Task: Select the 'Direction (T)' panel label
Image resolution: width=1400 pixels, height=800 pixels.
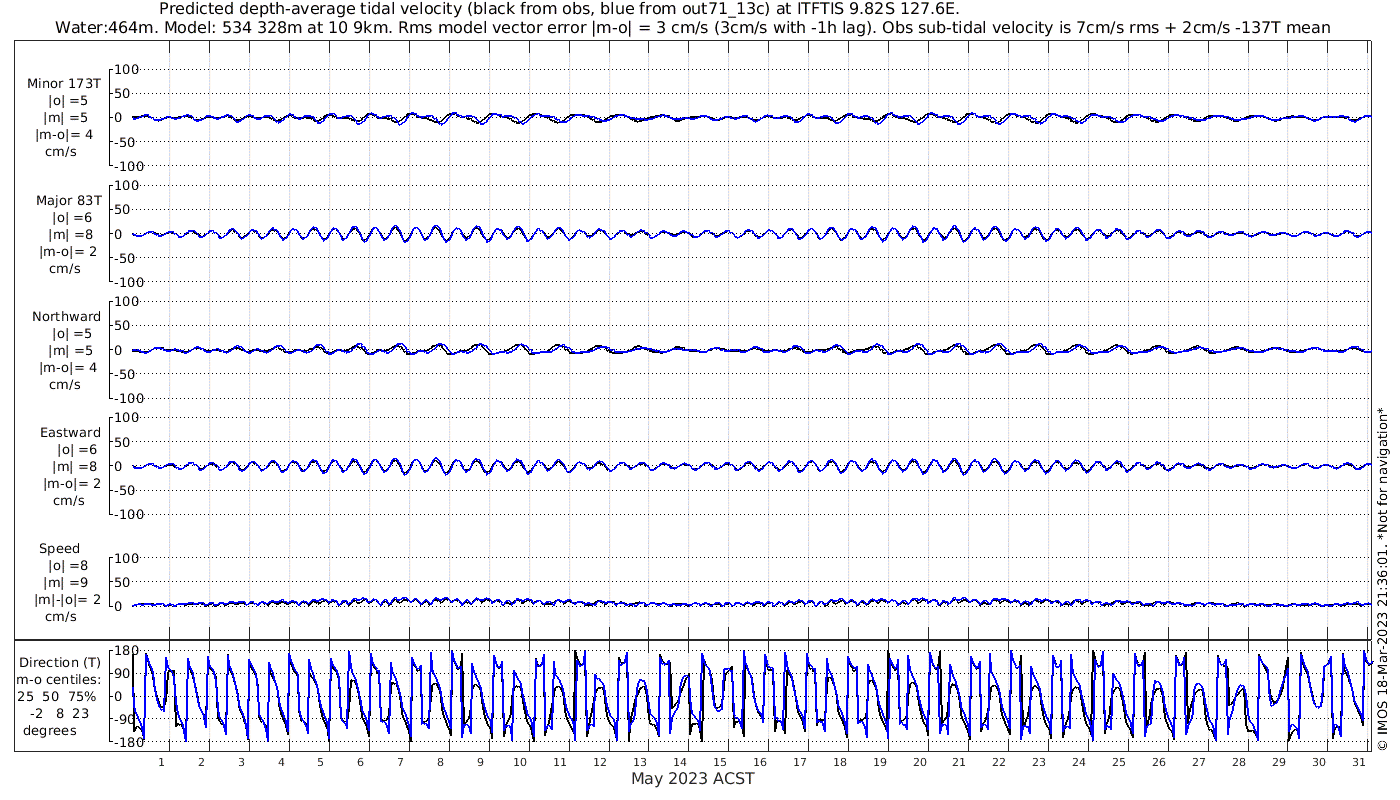Action: pos(61,663)
